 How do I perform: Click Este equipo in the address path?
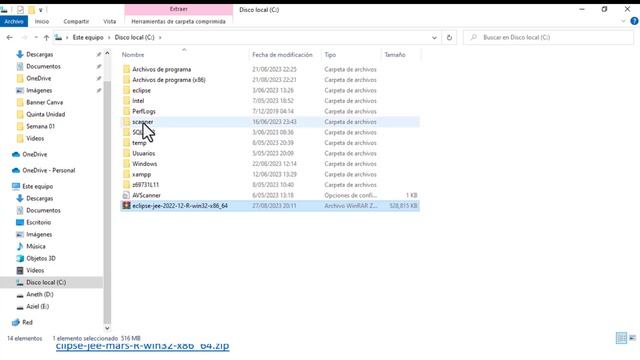(x=88, y=38)
